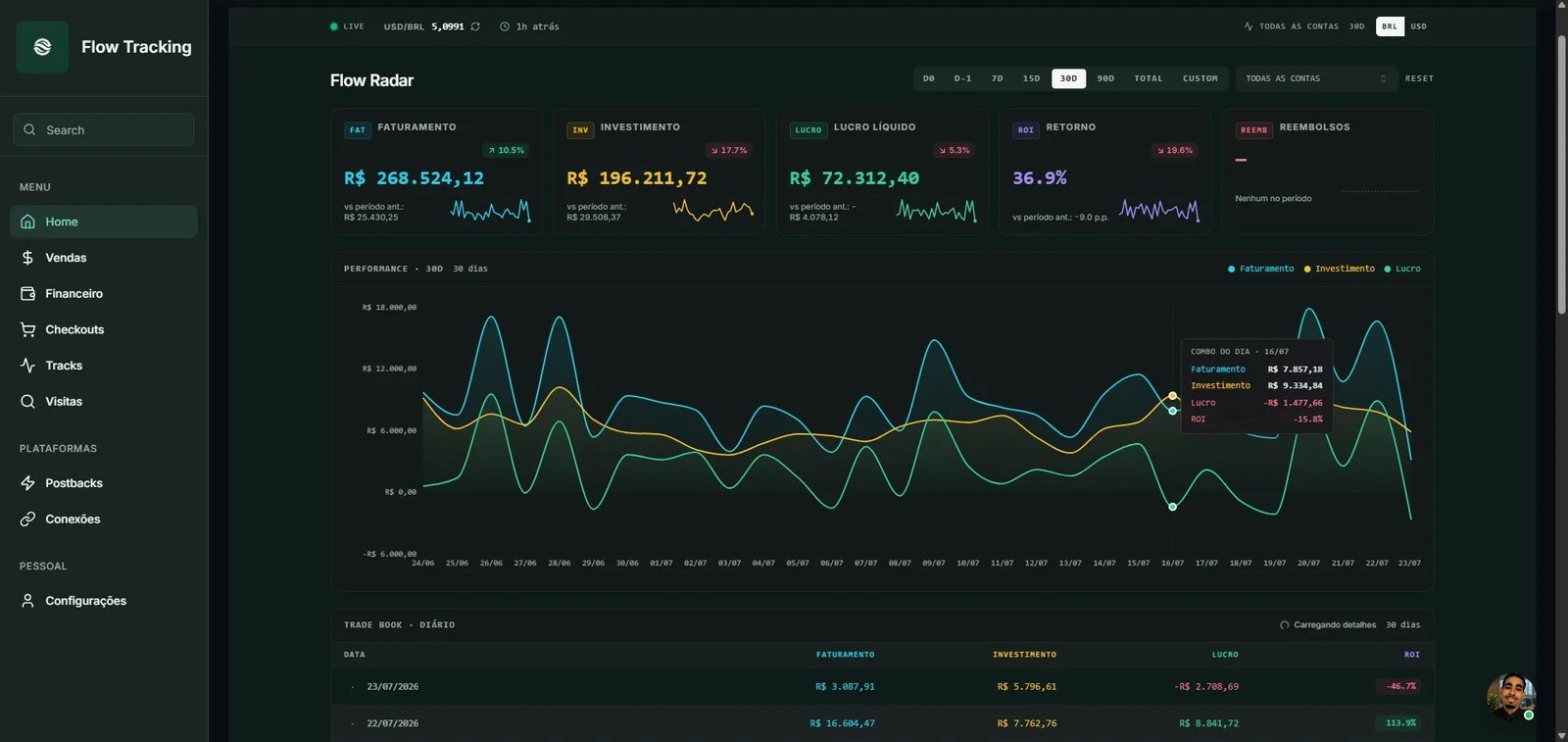Select the CUSTOM period tab

click(1200, 78)
